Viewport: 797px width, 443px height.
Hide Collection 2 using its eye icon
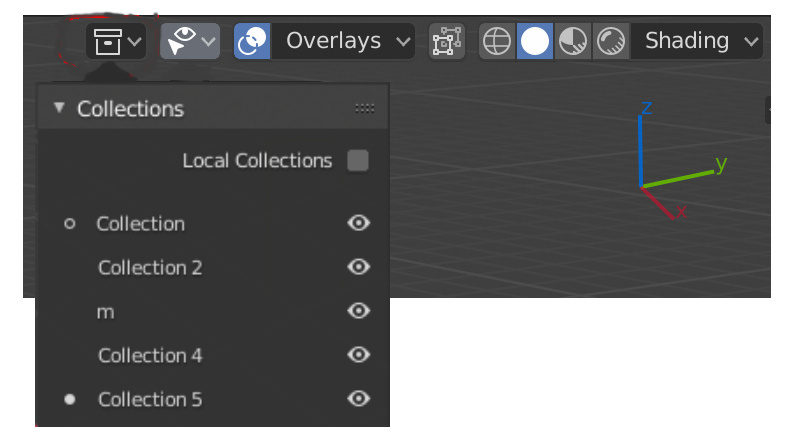[x=358, y=267]
